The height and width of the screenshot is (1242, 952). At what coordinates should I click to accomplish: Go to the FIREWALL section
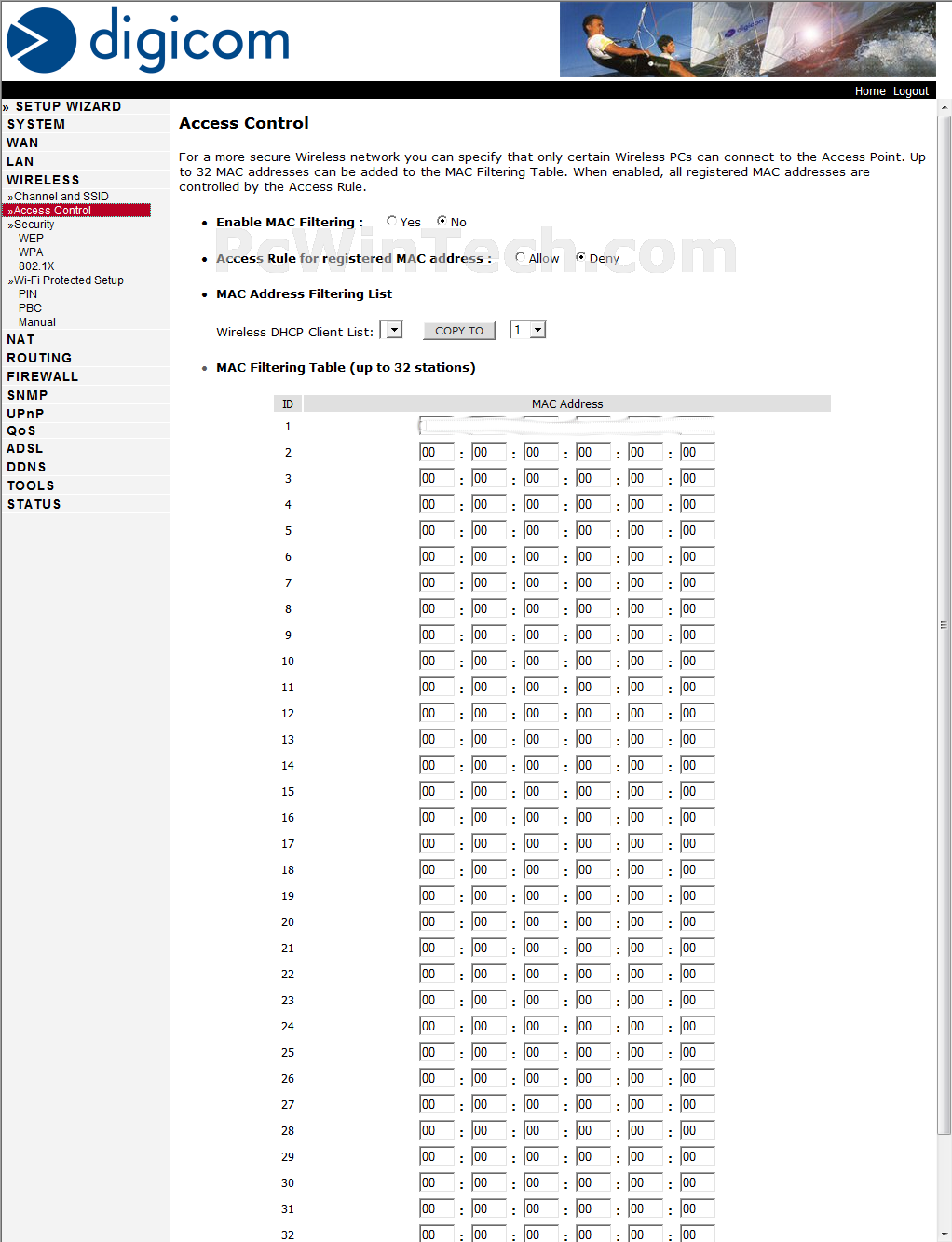tap(43, 376)
